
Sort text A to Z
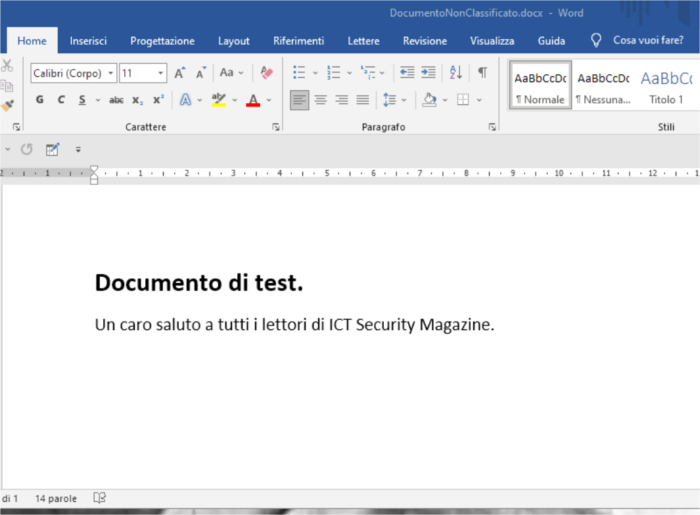tap(456, 72)
